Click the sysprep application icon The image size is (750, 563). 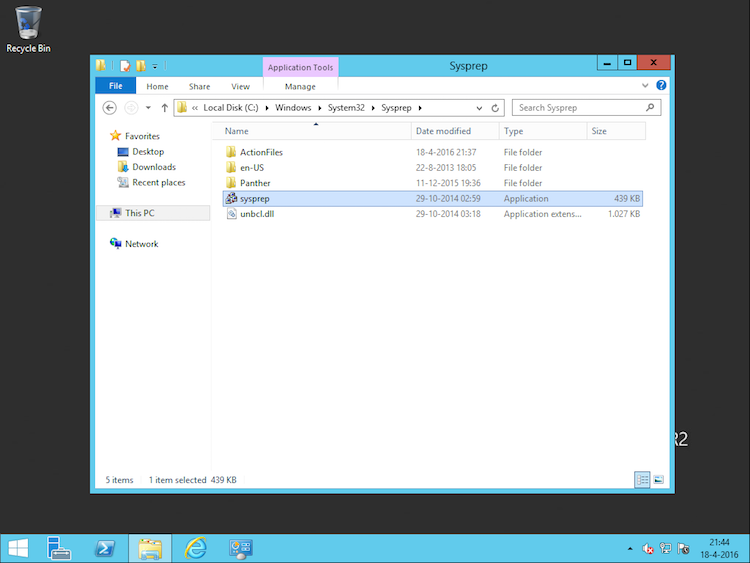point(232,198)
